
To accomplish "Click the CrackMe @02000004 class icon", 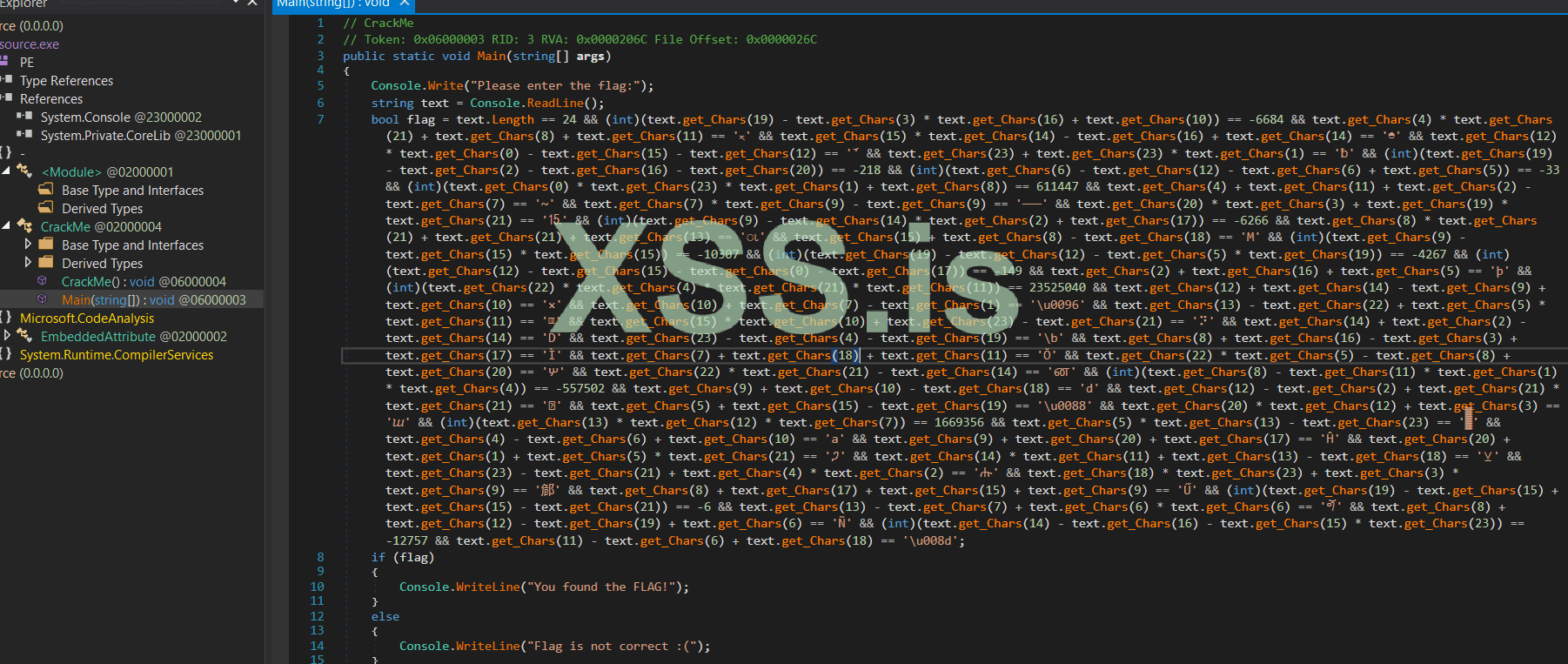I will coord(25,226).
